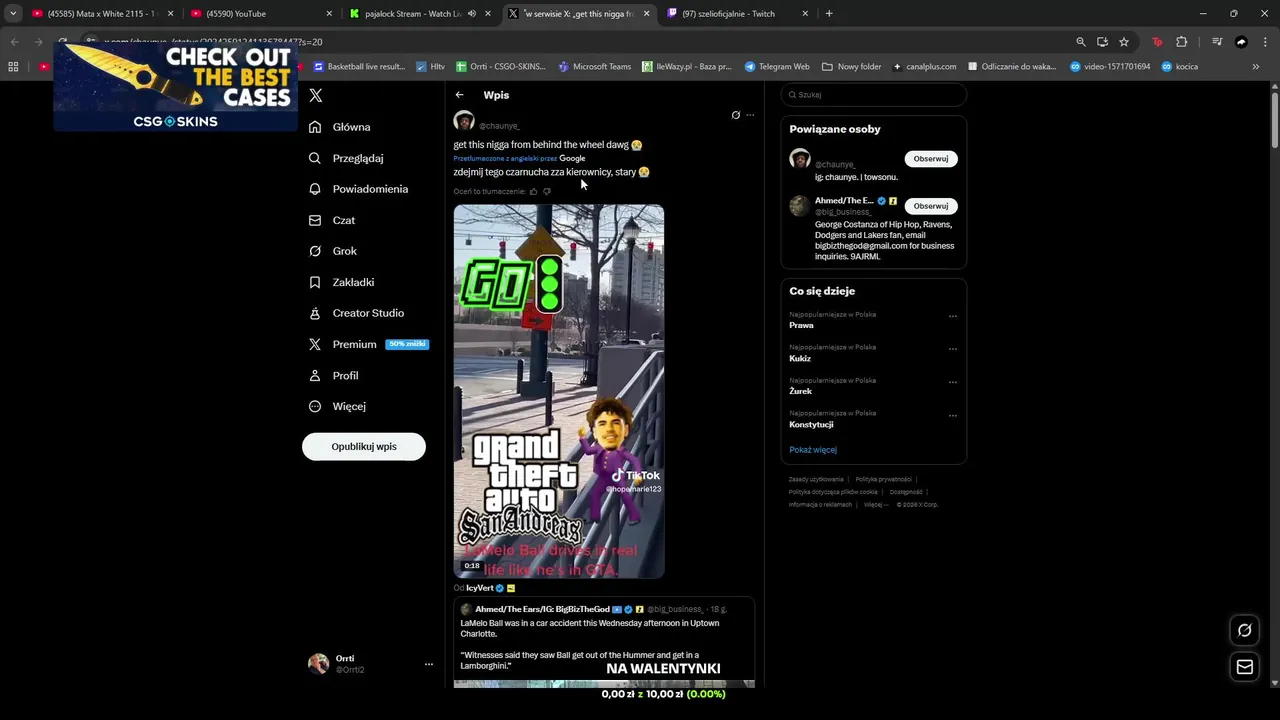Open account menu dots next to Orrti
Image resolution: width=1280 pixels, height=720 pixels.
(x=429, y=664)
